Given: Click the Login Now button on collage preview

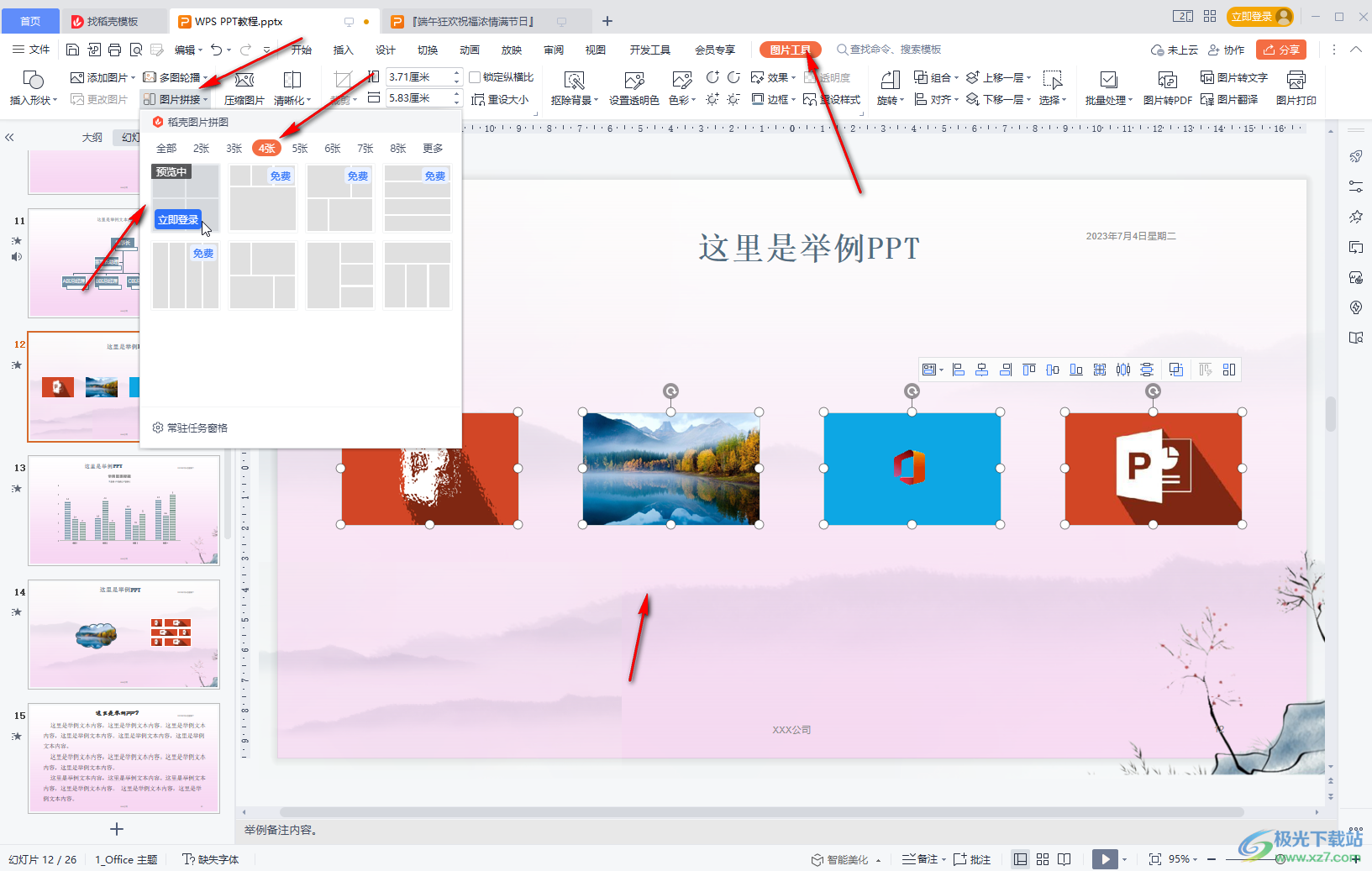Looking at the screenshot, I should pyautogui.click(x=178, y=219).
